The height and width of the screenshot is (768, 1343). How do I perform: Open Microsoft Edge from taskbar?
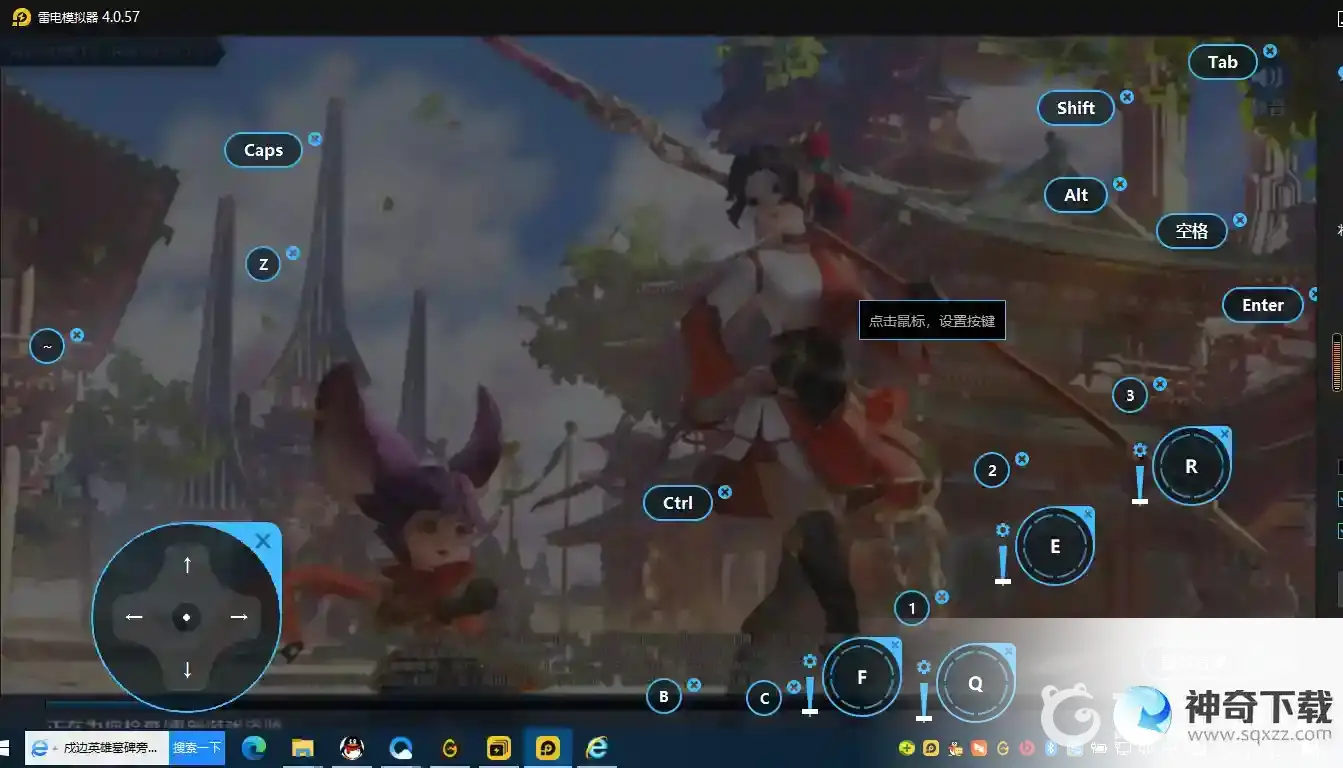point(253,748)
